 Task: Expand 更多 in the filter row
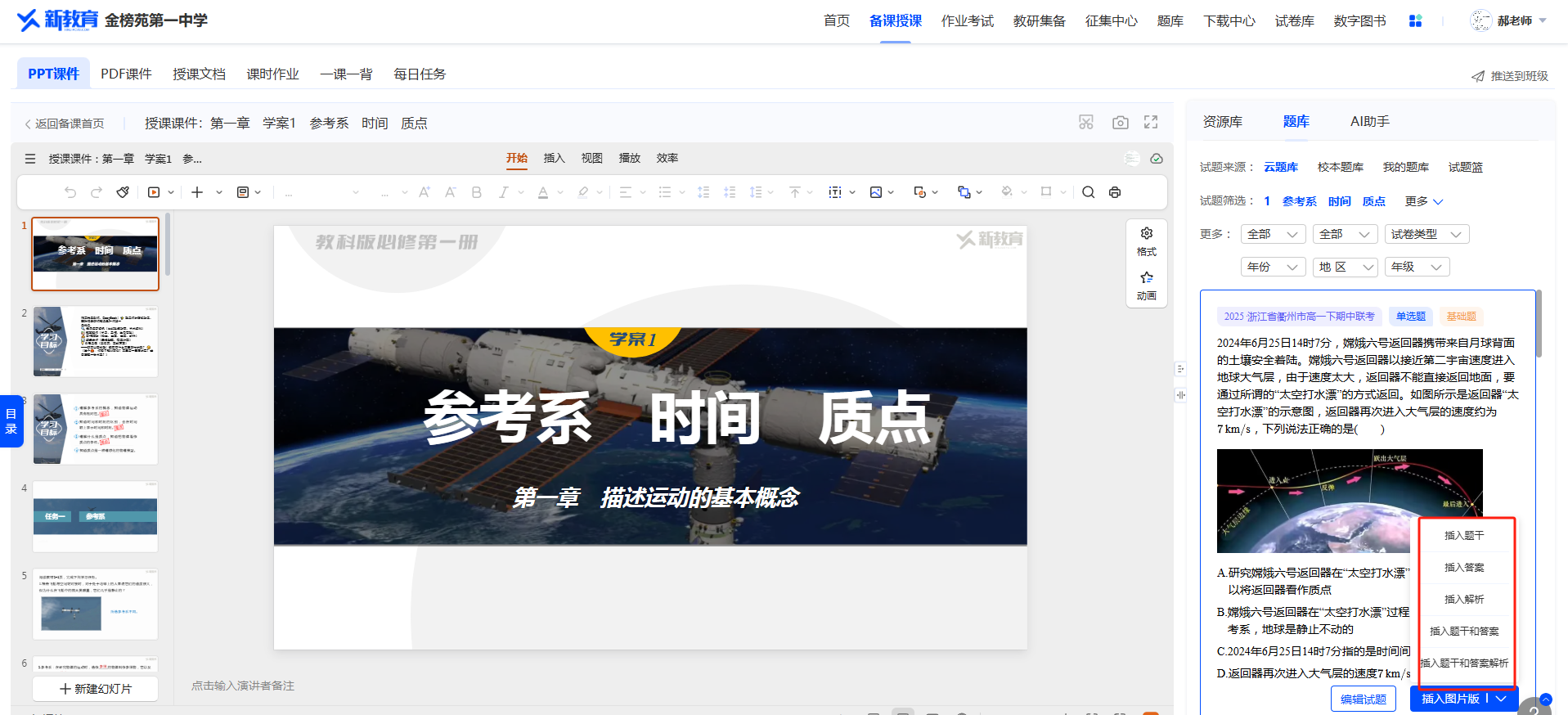click(x=1424, y=201)
